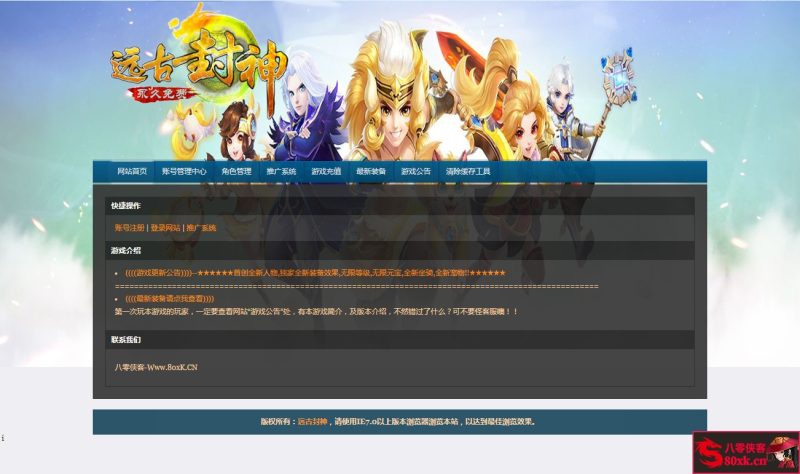Viewport: 800px width, 474px height.
Task: Open the 网站首页 nav item
Action: point(132,171)
